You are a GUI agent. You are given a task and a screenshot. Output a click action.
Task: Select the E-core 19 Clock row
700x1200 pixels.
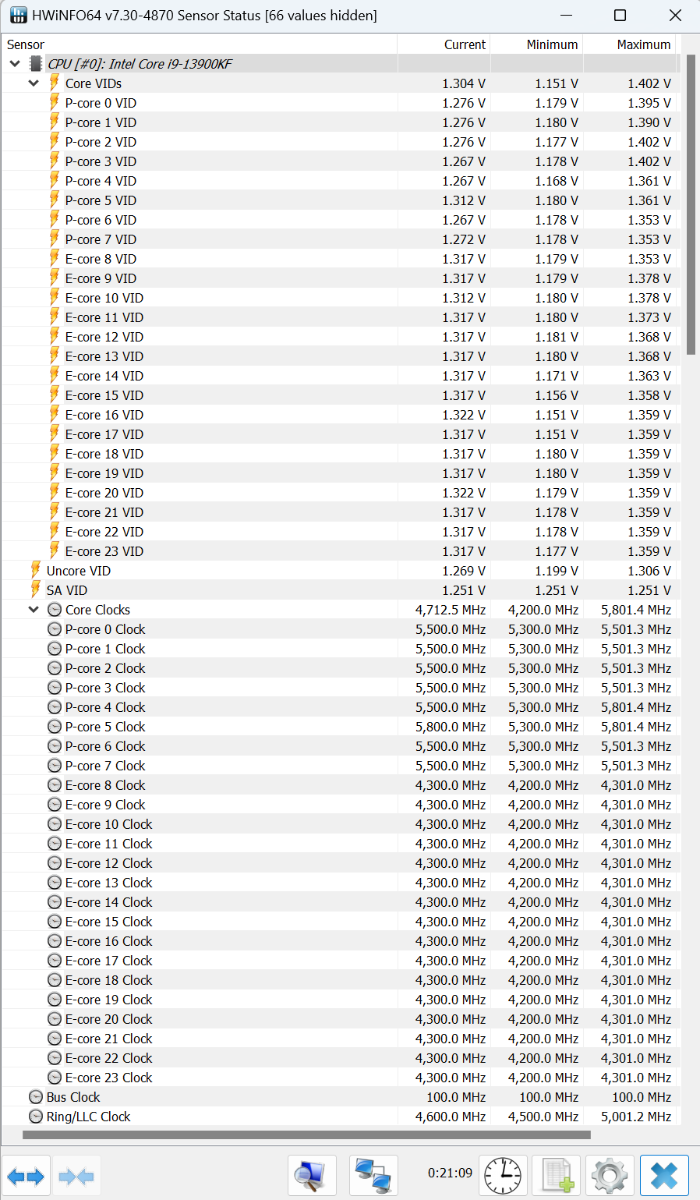click(x=340, y=1000)
